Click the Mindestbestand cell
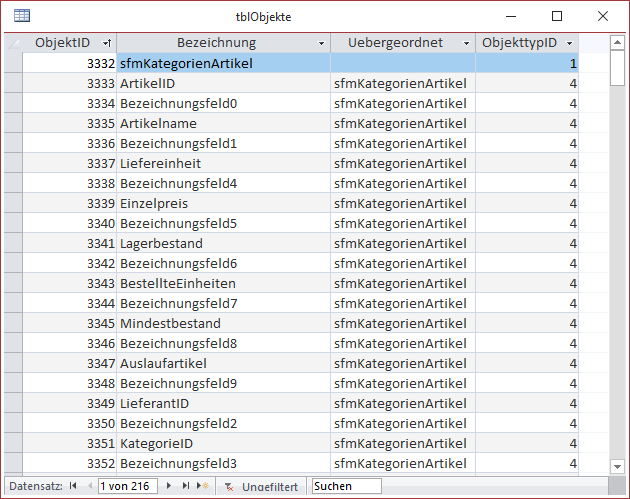This screenshot has width=630, height=499. 224,323
